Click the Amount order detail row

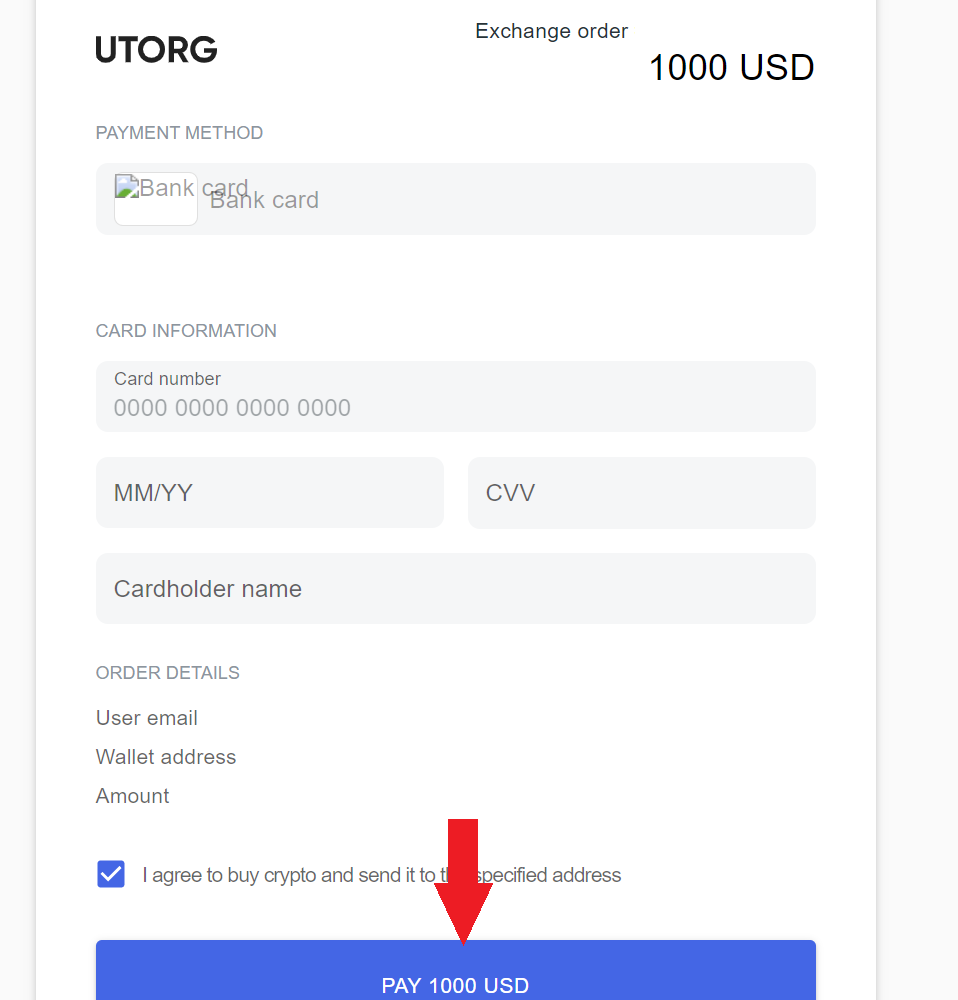coord(133,796)
